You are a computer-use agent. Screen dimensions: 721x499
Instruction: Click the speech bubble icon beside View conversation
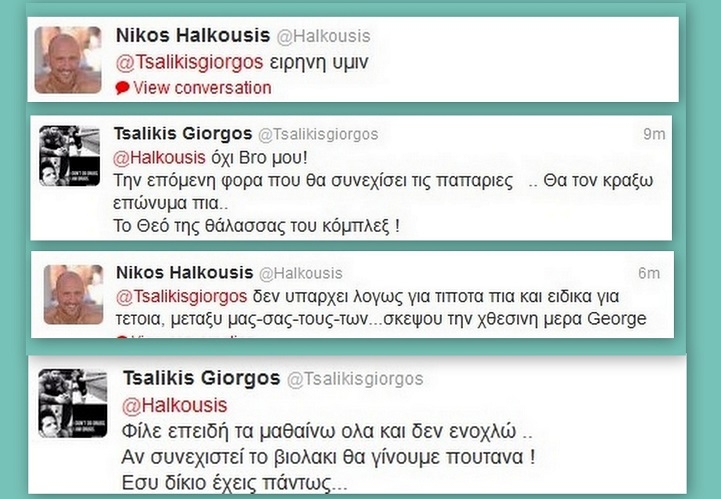click(122, 87)
